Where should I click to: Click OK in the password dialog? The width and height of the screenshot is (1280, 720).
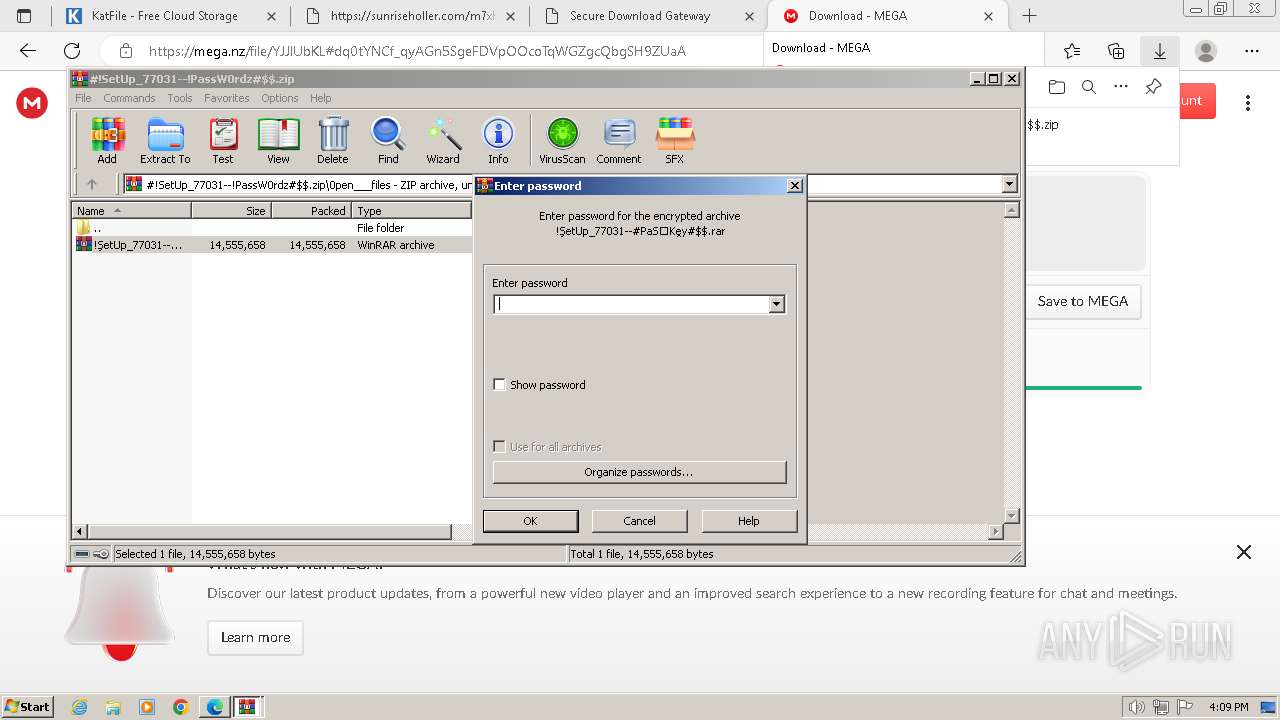(530, 521)
